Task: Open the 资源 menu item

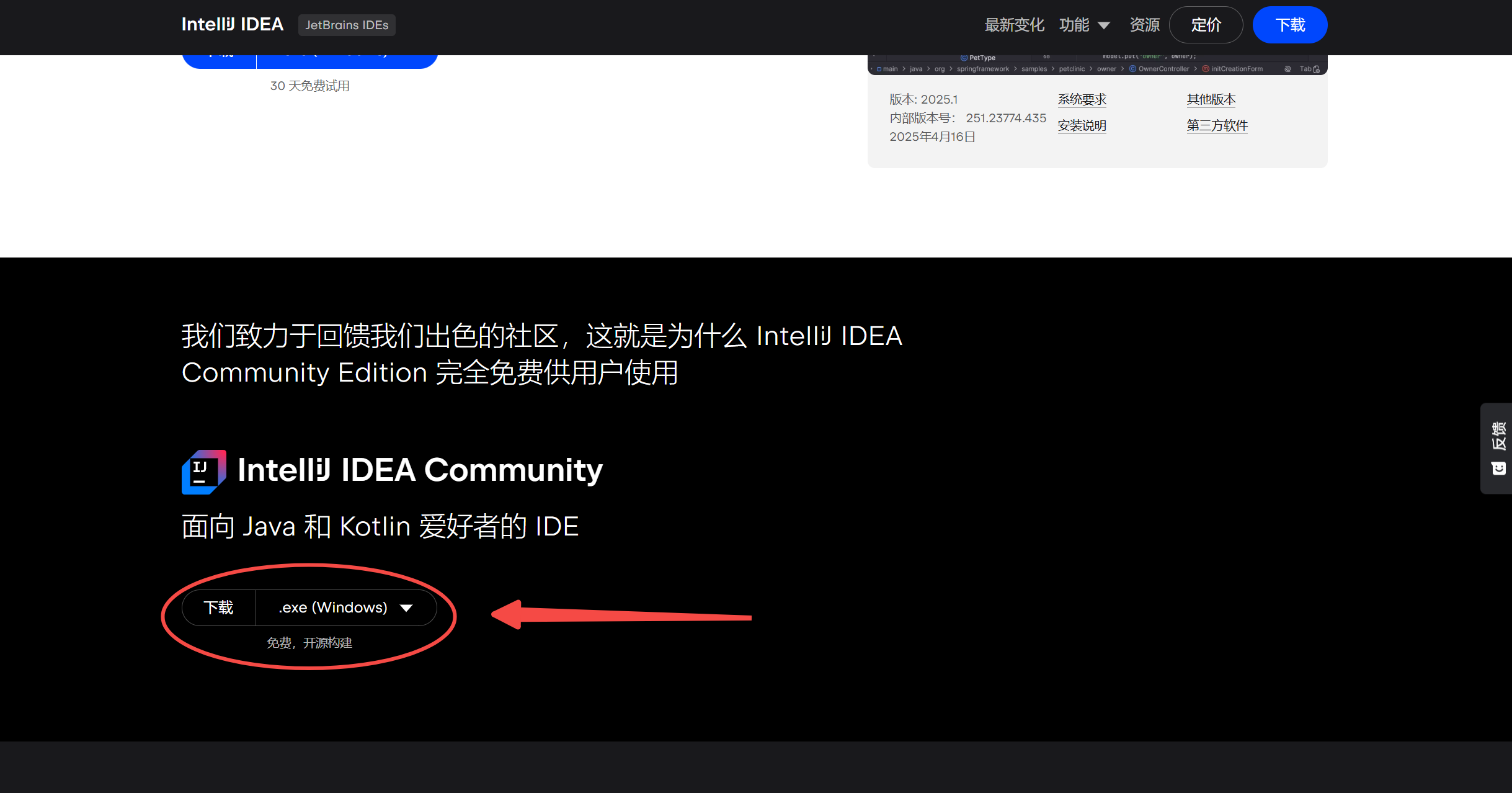Action: [x=1144, y=25]
